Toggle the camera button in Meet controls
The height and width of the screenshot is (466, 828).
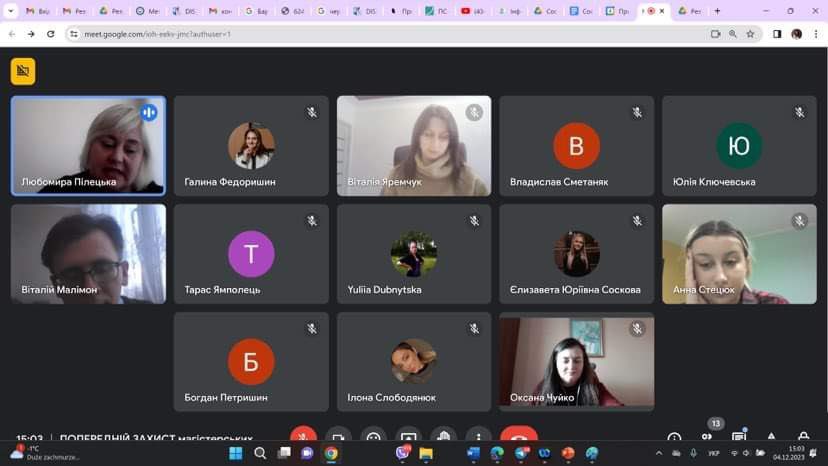[338, 438]
